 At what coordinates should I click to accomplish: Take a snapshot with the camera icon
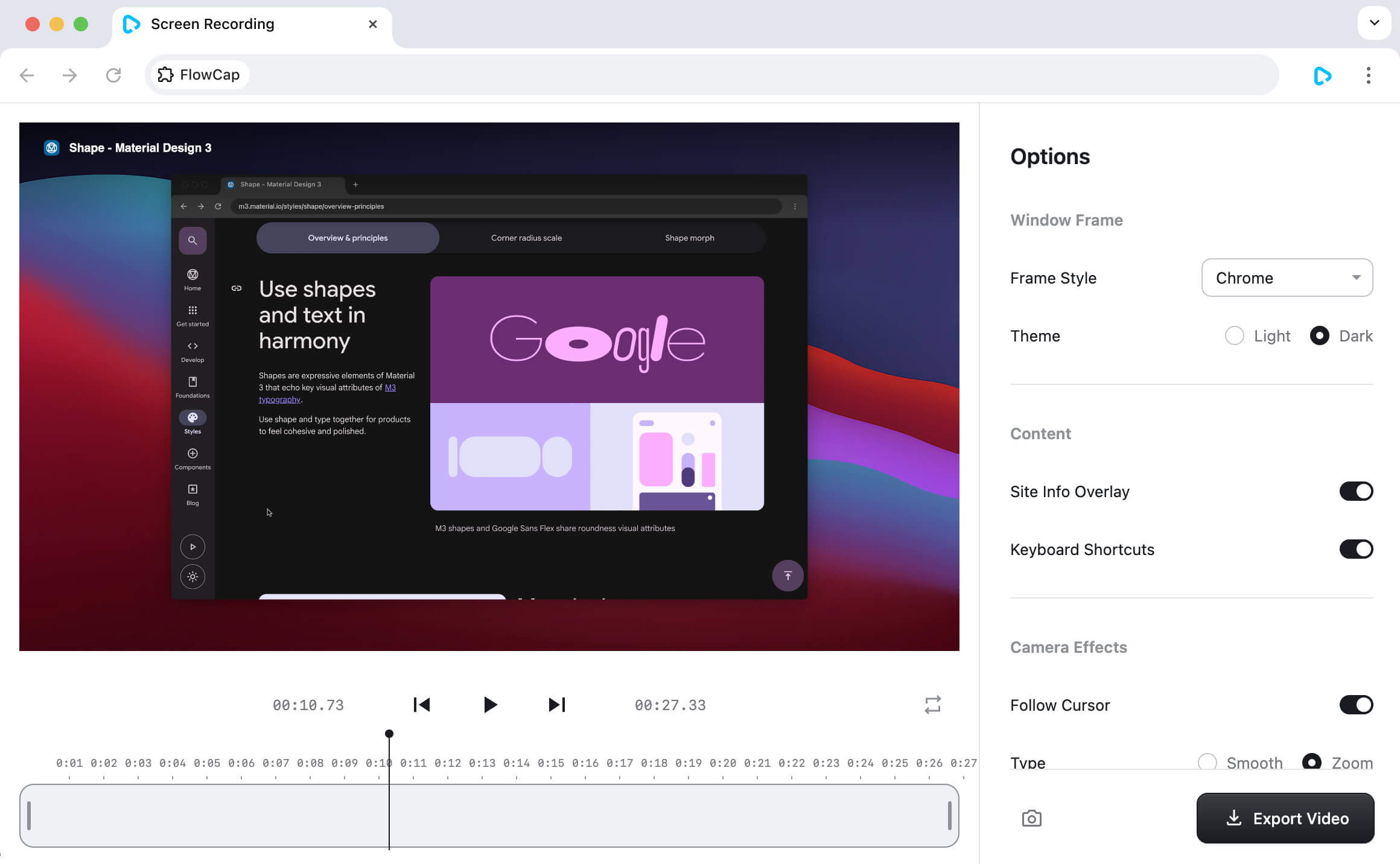click(1031, 818)
